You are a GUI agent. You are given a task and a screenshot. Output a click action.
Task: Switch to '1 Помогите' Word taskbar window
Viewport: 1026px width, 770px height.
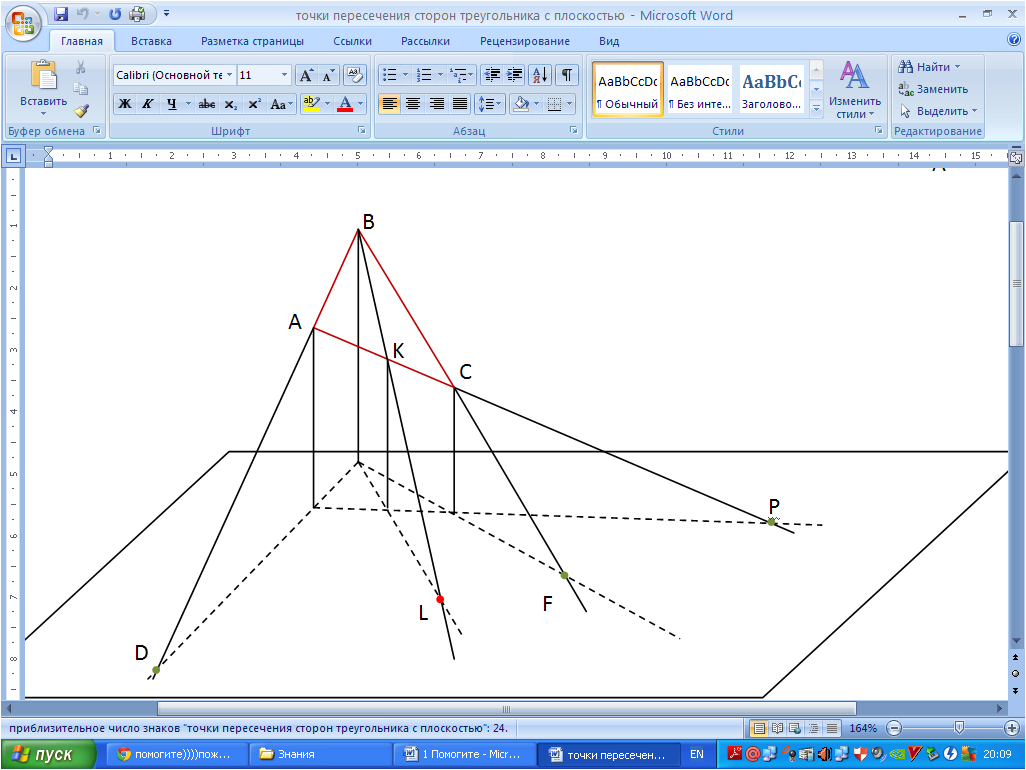tap(463, 754)
